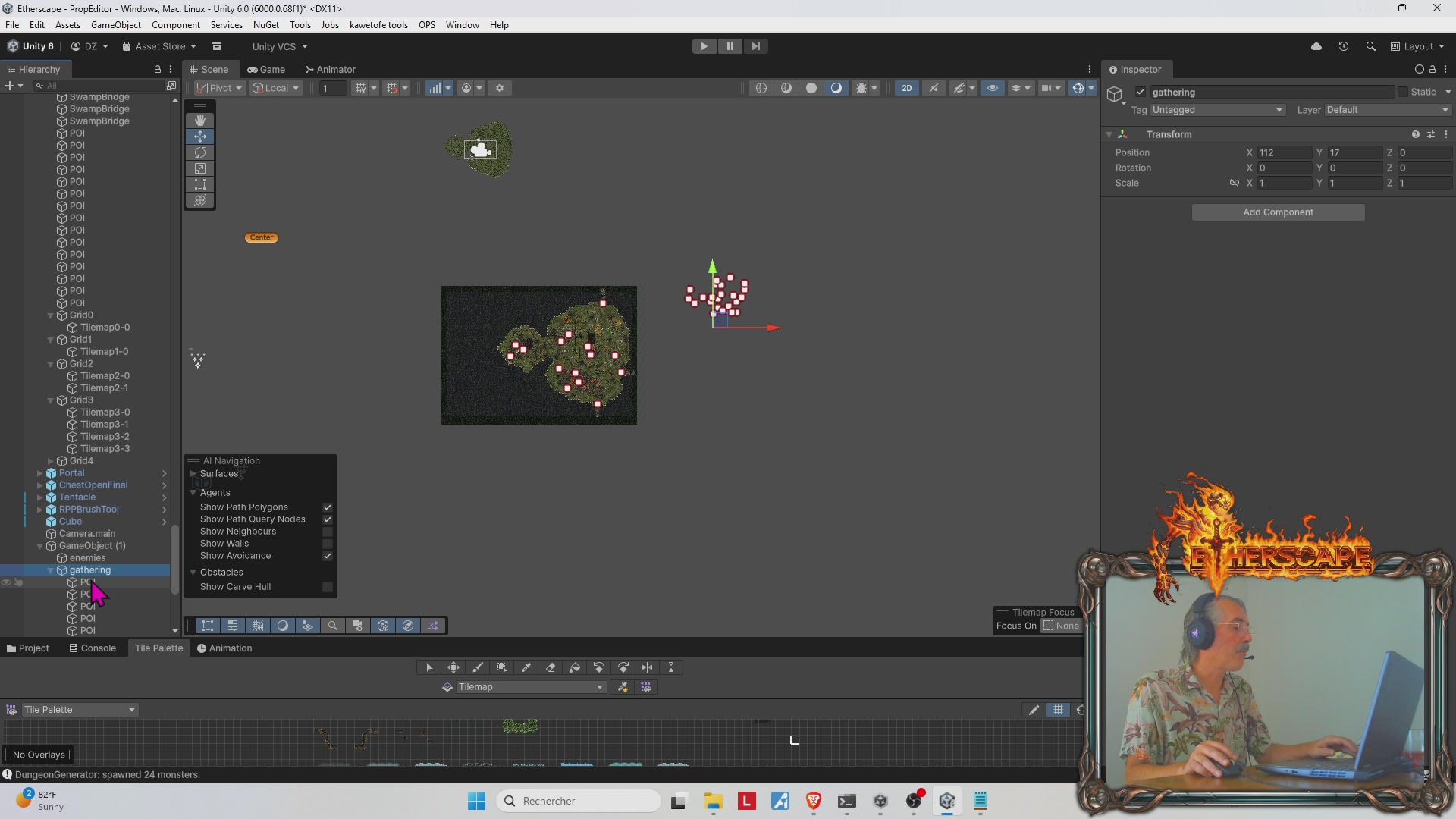Image resolution: width=1456 pixels, height=819 pixels.
Task: Open scene view gizmos settings gear
Action: (x=500, y=88)
